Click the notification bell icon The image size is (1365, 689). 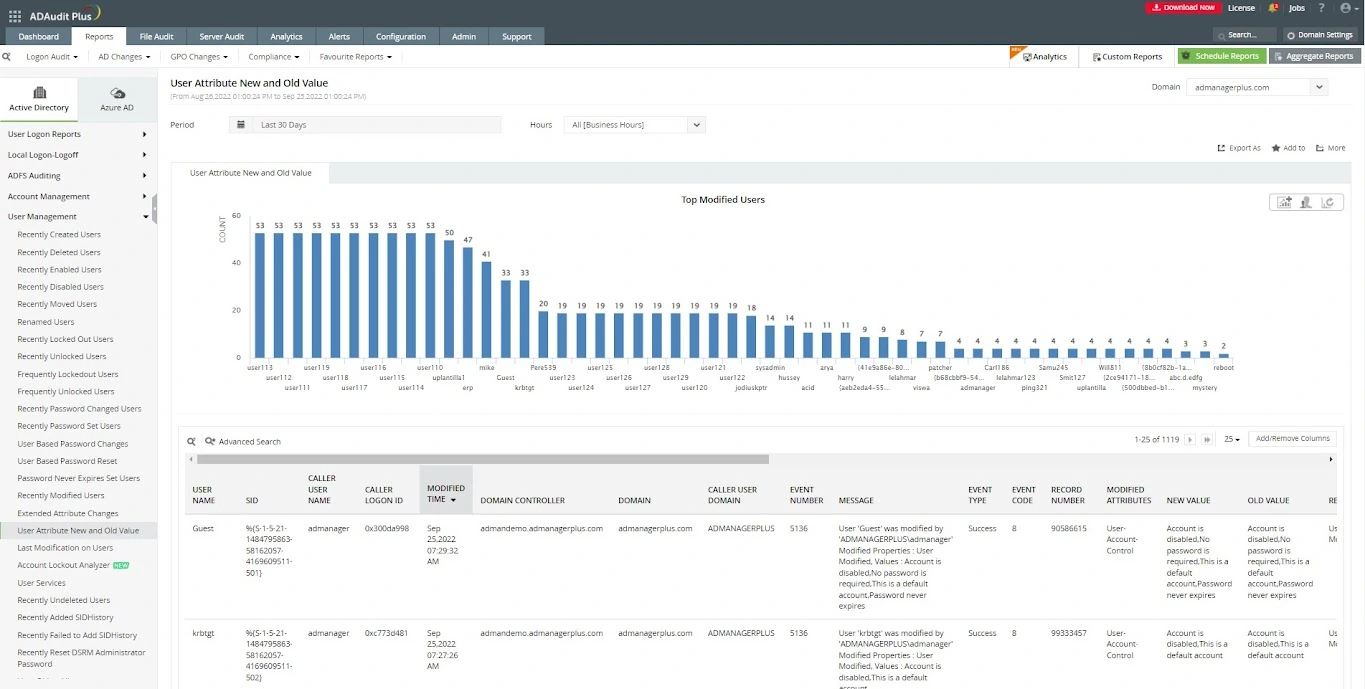click(x=1273, y=8)
